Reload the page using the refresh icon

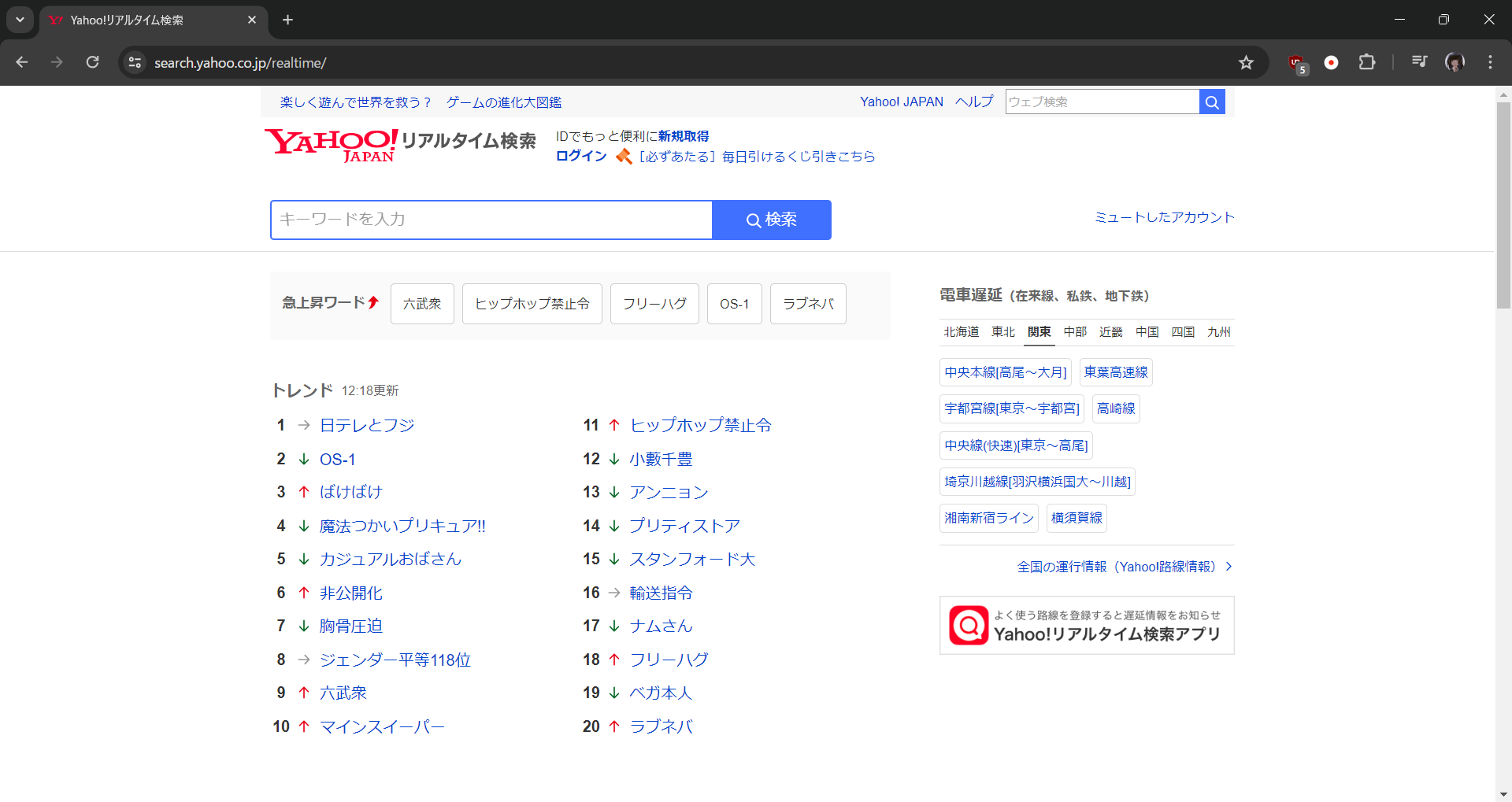click(x=92, y=62)
